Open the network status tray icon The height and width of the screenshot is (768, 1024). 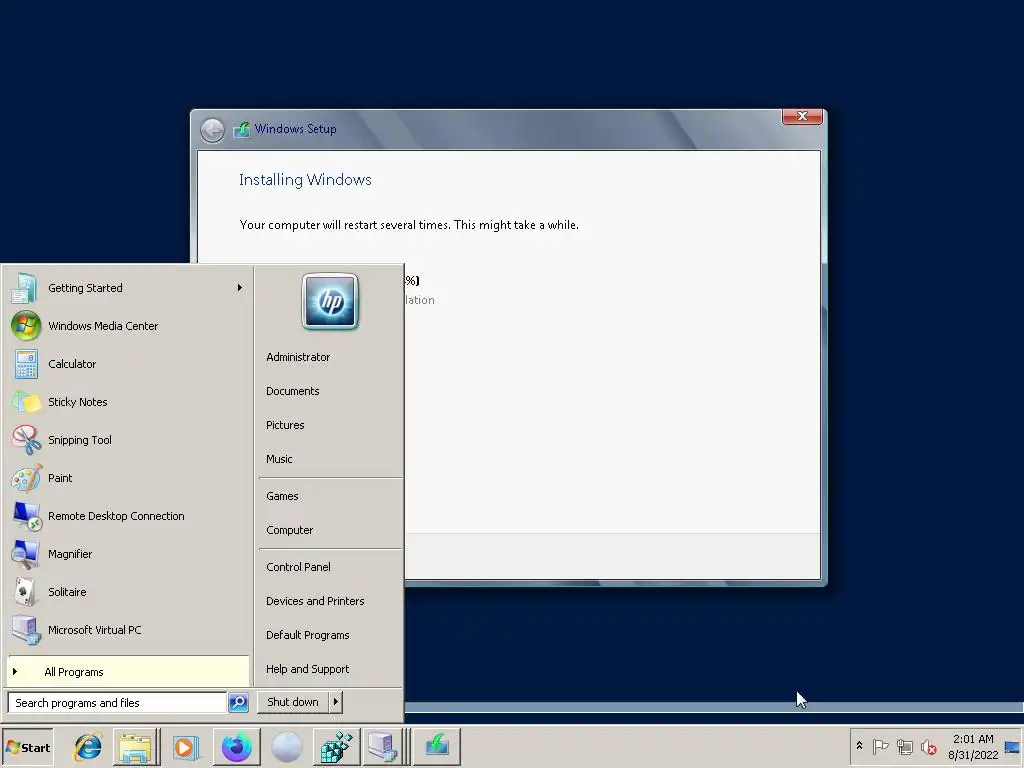(x=904, y=746)
